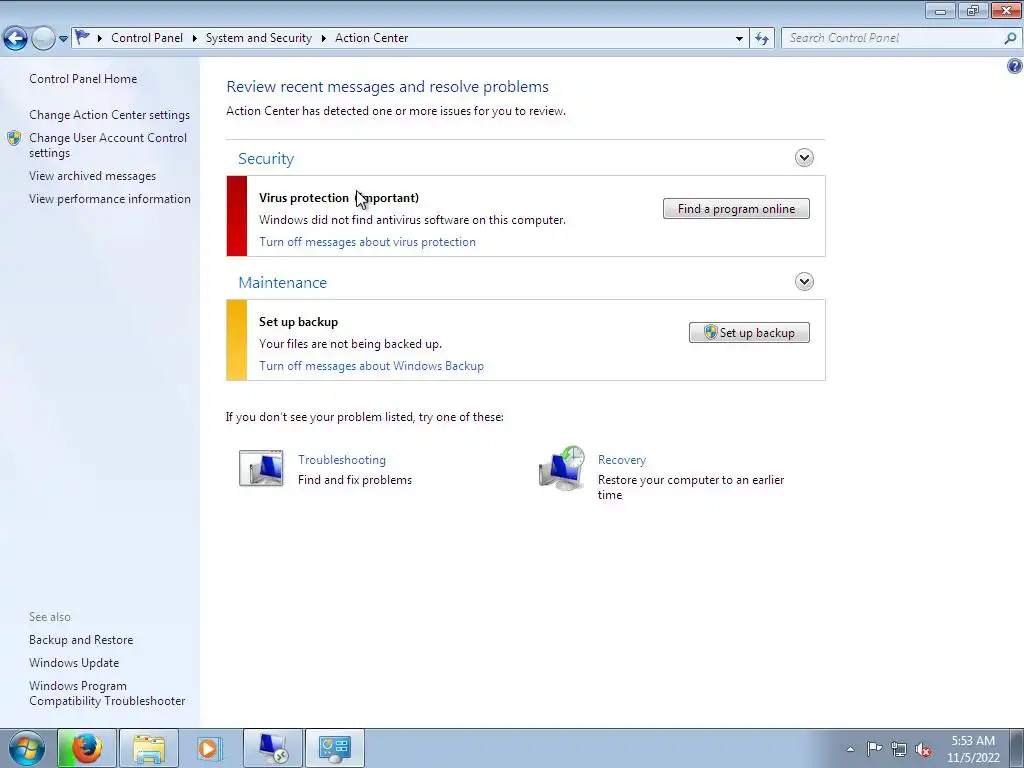Click the Set up backup button
This screenshot has width=1024, height=768.
(749, 333)
